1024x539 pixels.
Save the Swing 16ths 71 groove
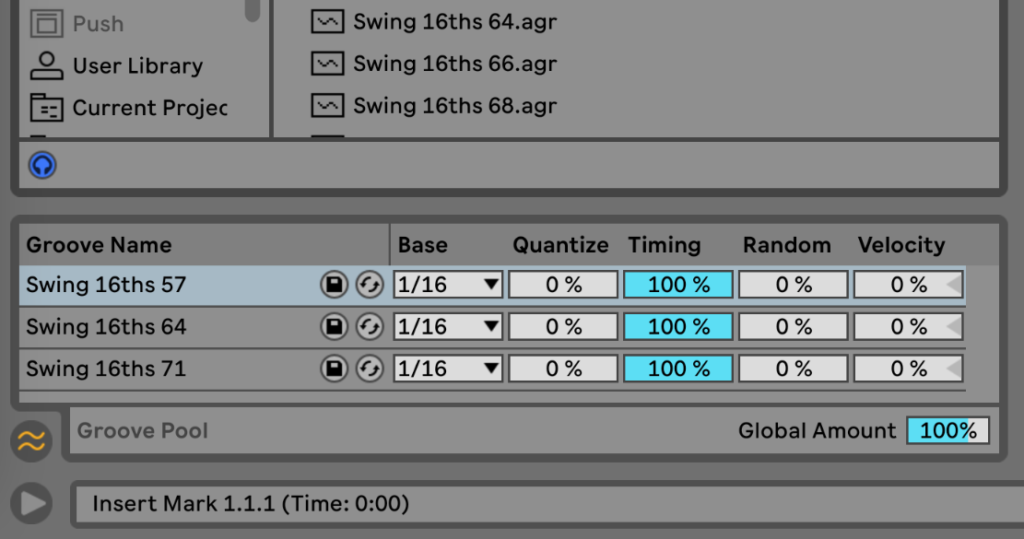[334, 368]
